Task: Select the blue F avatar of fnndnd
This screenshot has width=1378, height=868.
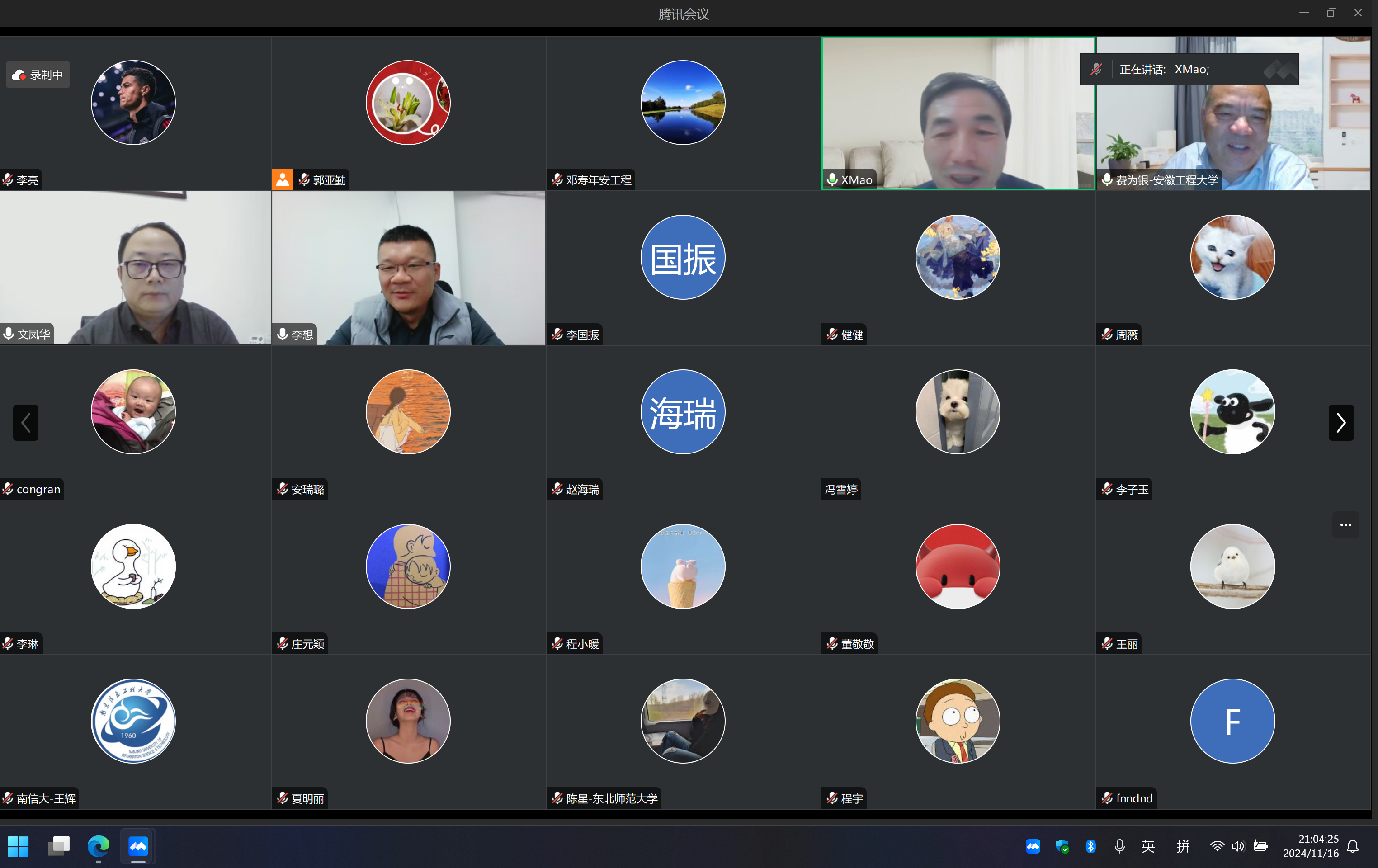Action: coord(1232,721)
